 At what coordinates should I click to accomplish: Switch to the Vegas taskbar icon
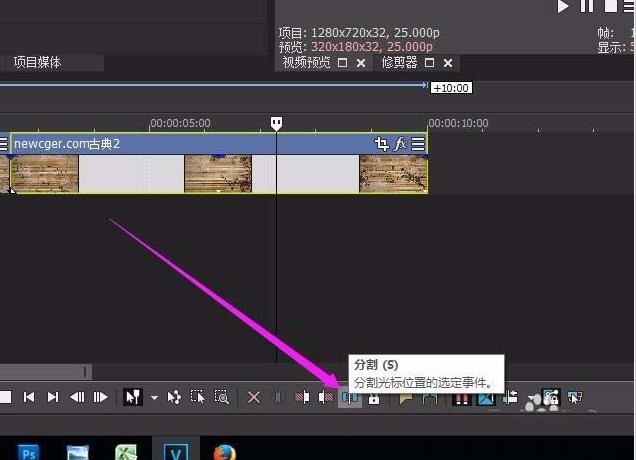[176, 451]
